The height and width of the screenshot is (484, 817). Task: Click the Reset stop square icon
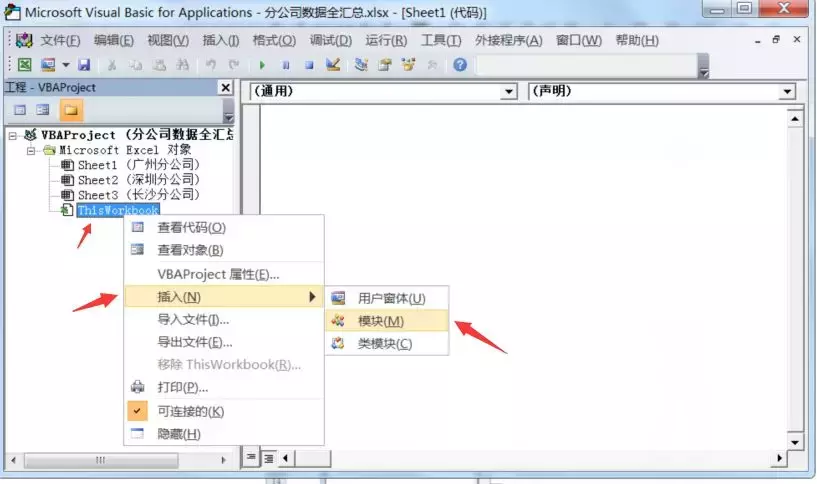tap(309, 65)
